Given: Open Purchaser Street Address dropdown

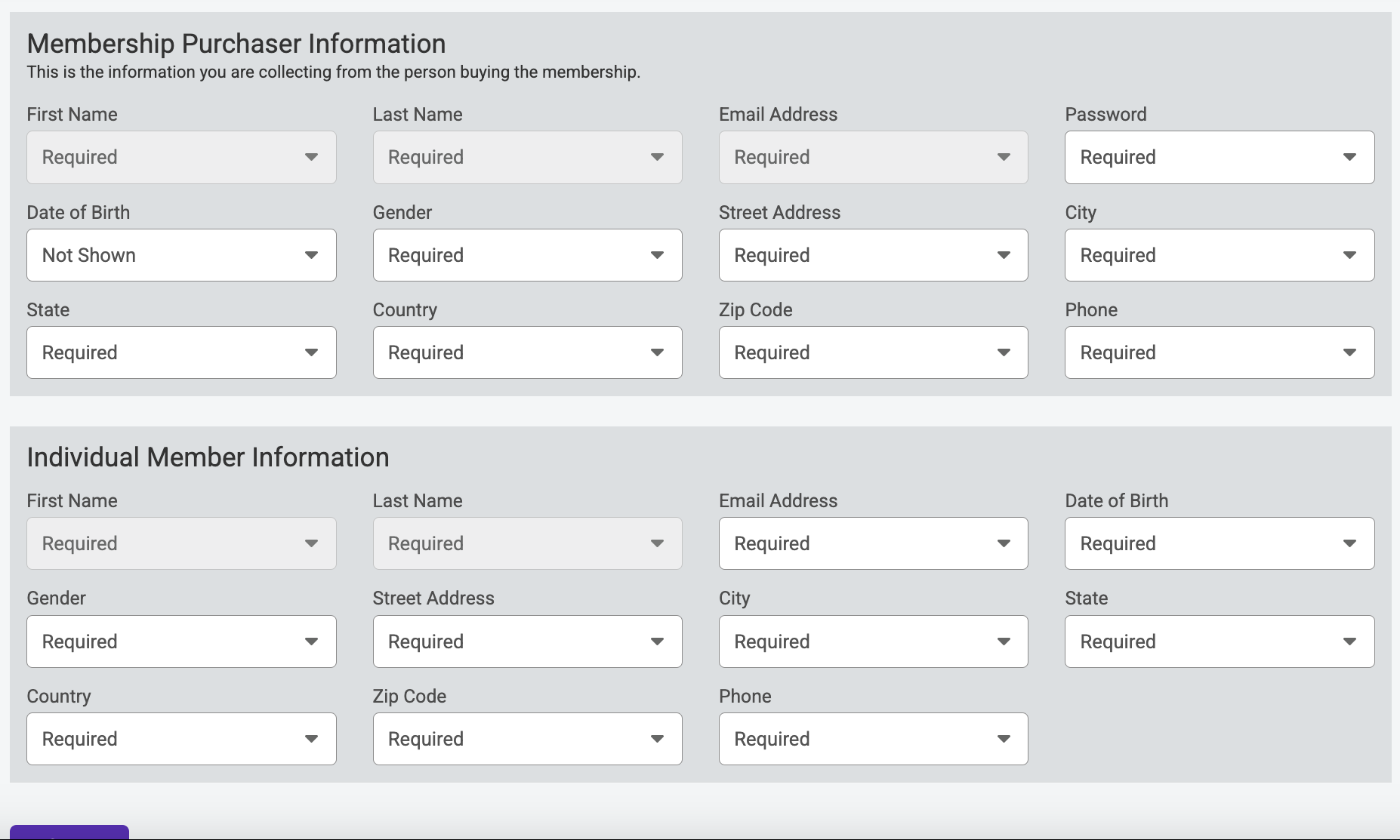Looking at the screenshot, I should 873,255.
